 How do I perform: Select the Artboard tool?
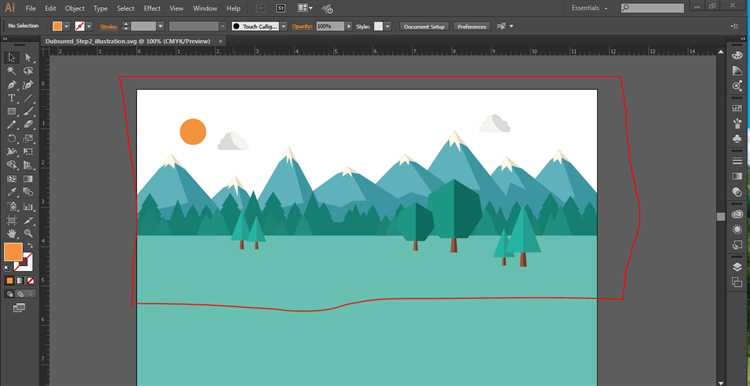point(11,221)
